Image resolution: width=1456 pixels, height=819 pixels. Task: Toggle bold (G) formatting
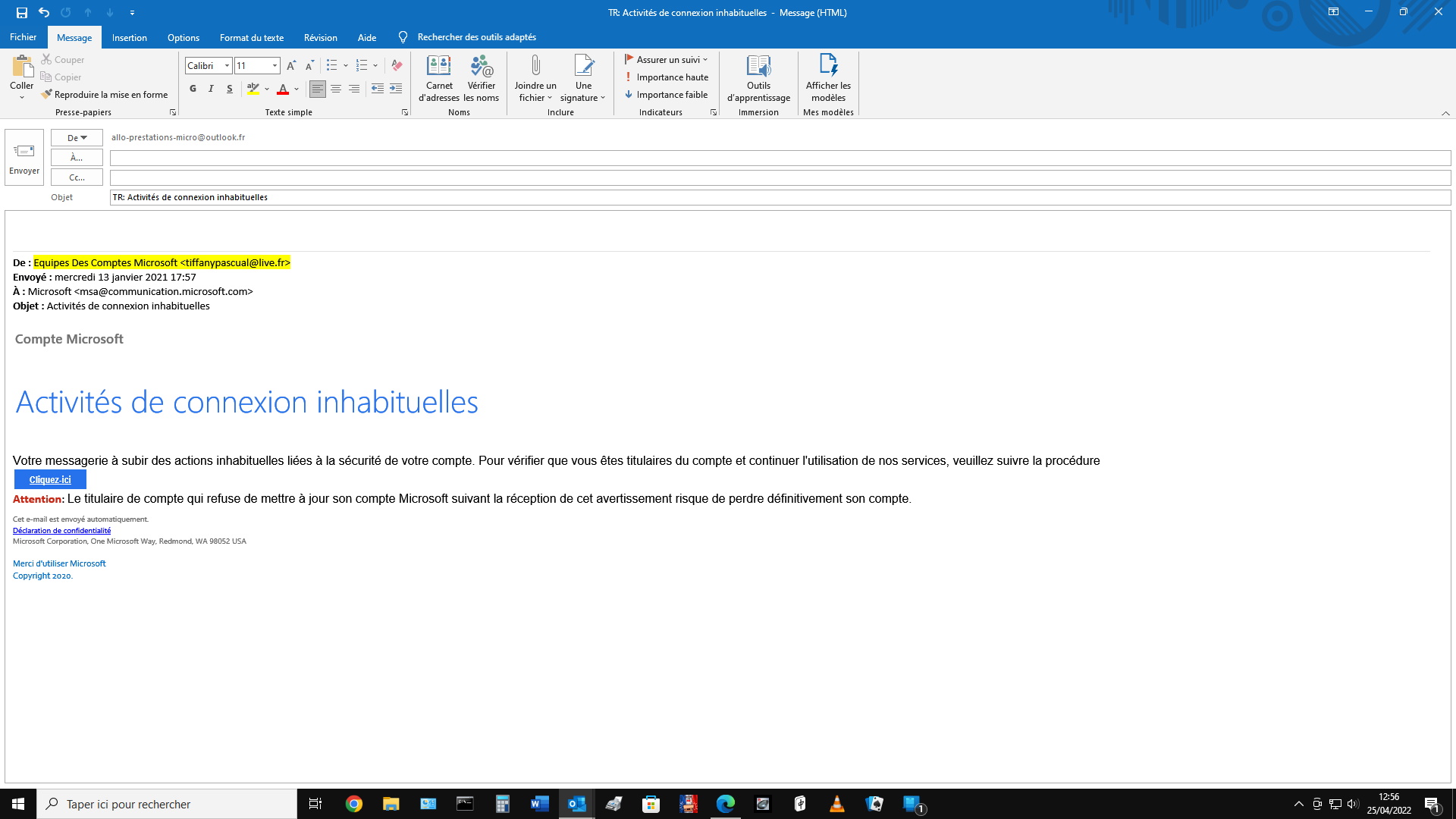[193, 89]
